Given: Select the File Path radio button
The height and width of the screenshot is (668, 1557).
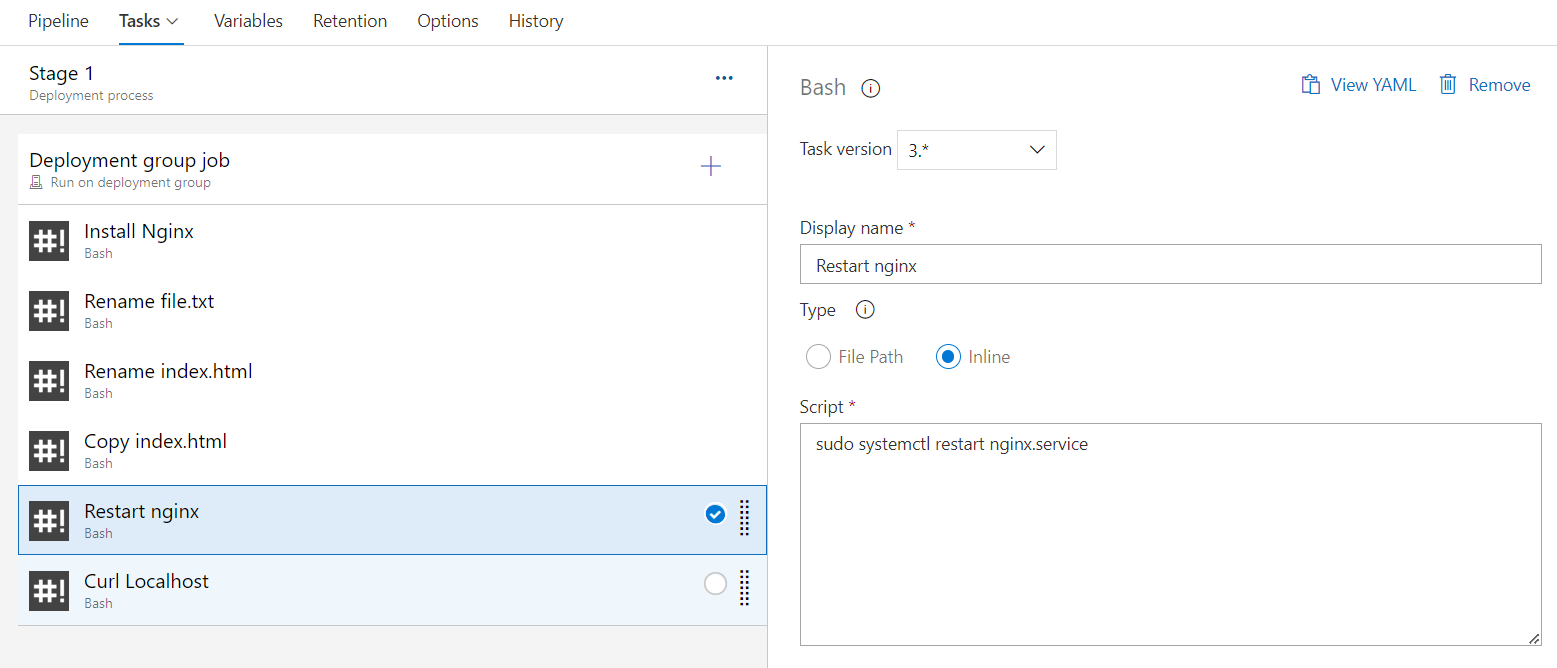Looking at the screenshot, I should [819, 357].
